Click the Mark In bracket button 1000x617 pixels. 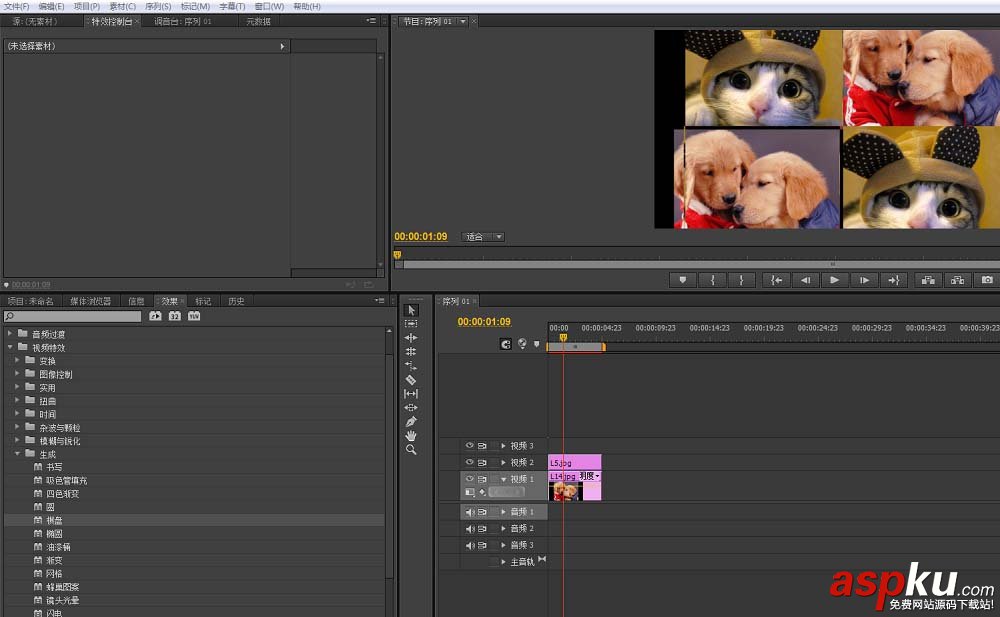[712, 280]
